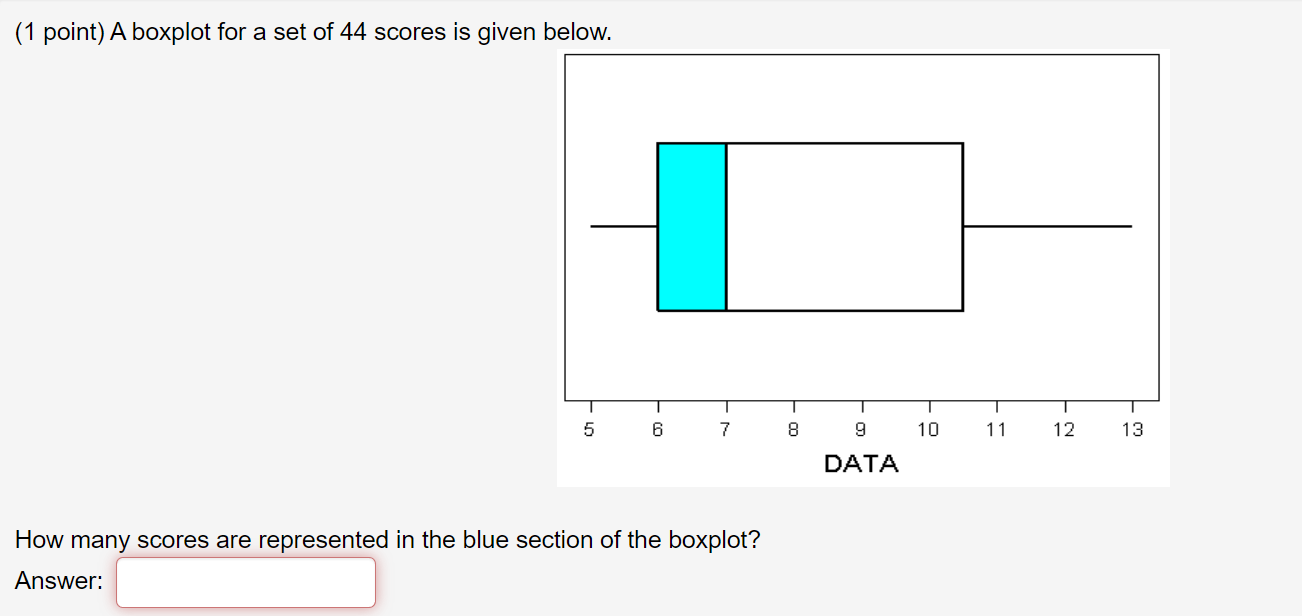Select the median line of the boxplot
This screenshot has height=616, width=1302.
724,225
